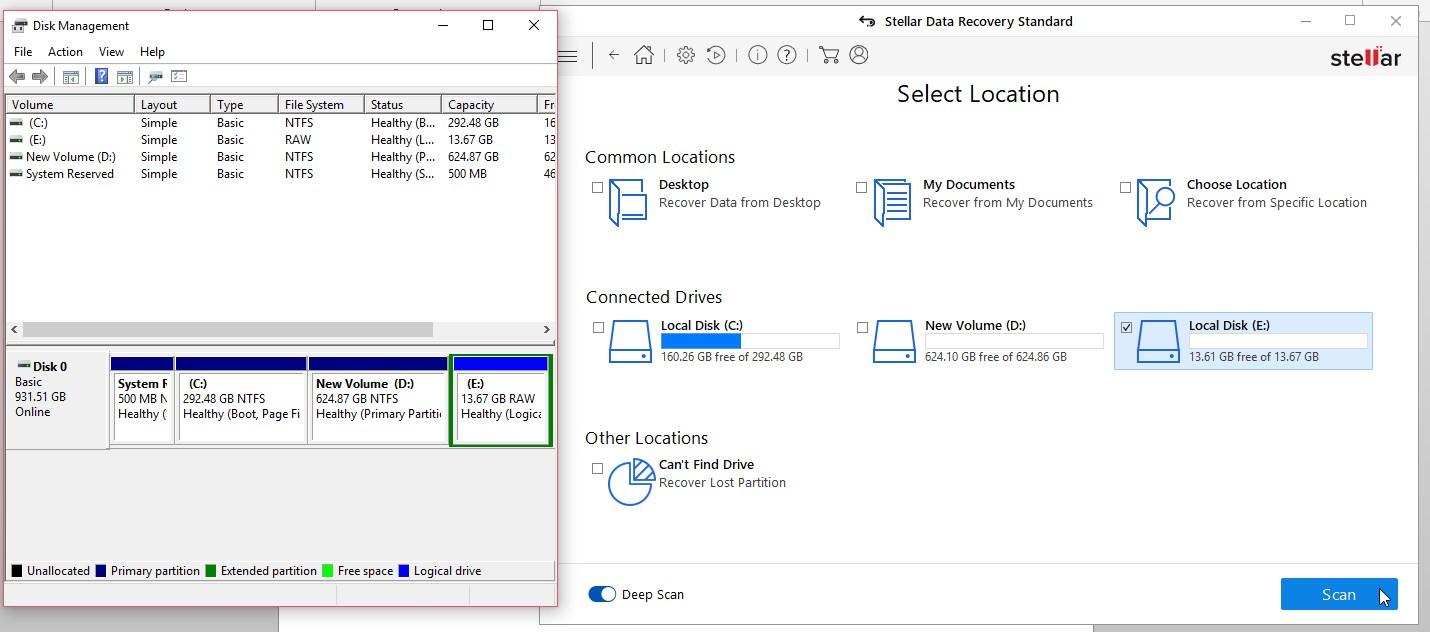Click the horizontal scrollbar right arrow in volume list
1430x632 pixels.
(546, 329)
